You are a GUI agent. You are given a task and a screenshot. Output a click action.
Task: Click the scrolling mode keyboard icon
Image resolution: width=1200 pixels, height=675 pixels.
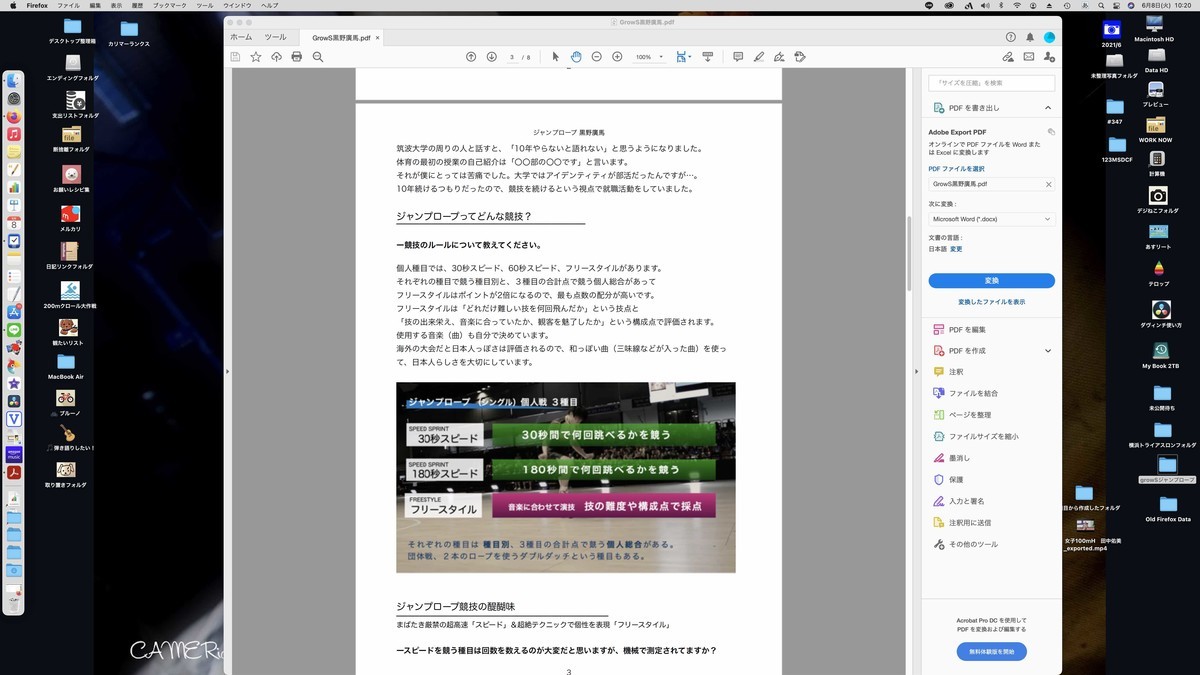708,57
